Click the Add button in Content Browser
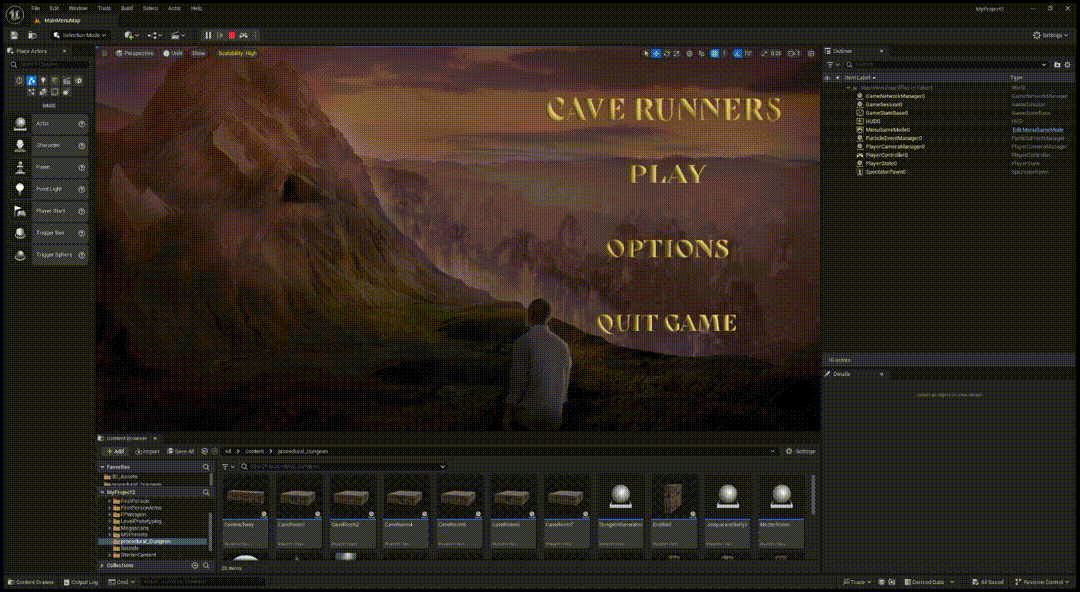 115,451
